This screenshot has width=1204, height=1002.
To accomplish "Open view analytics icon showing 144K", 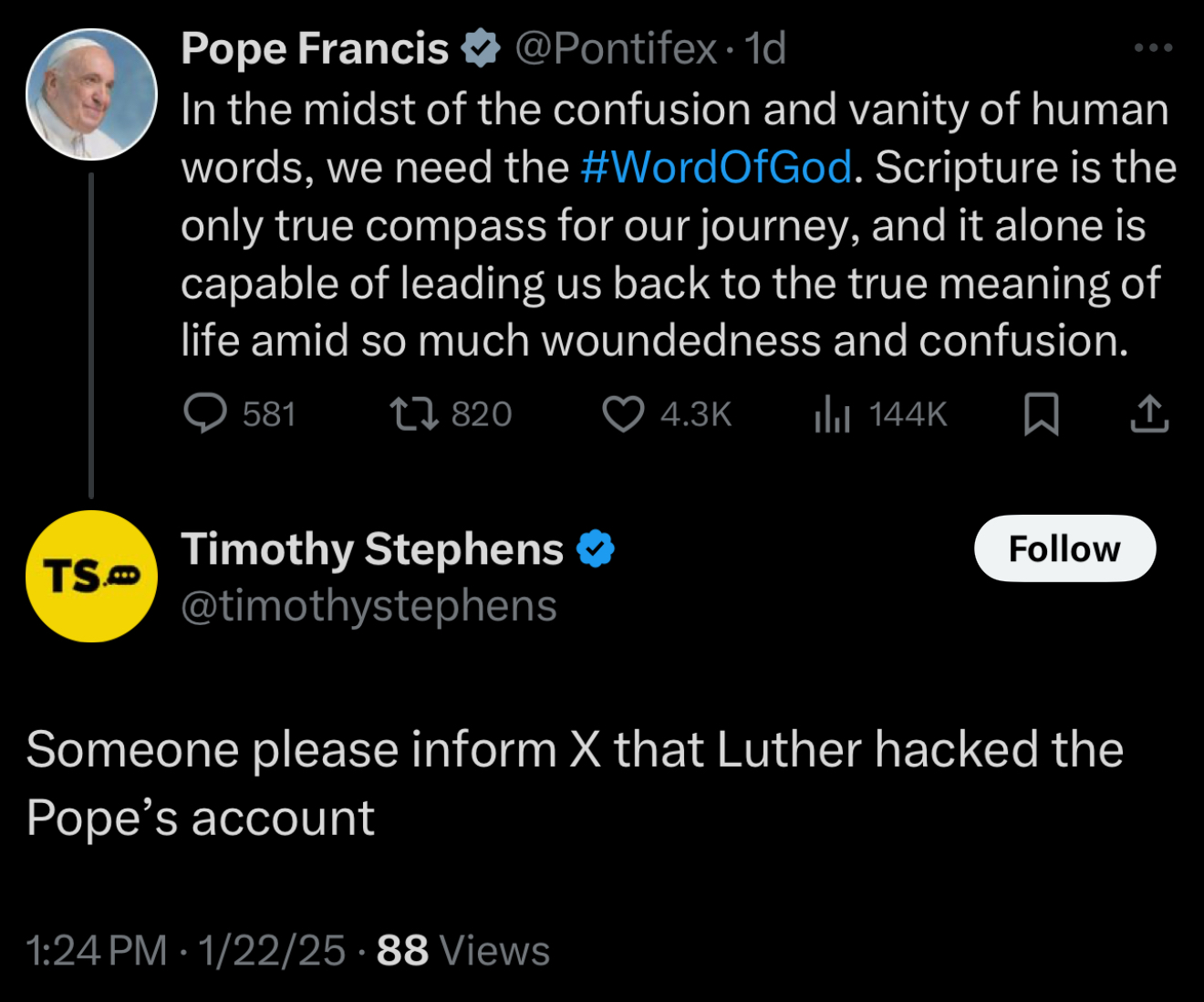I will coord(832,414).
